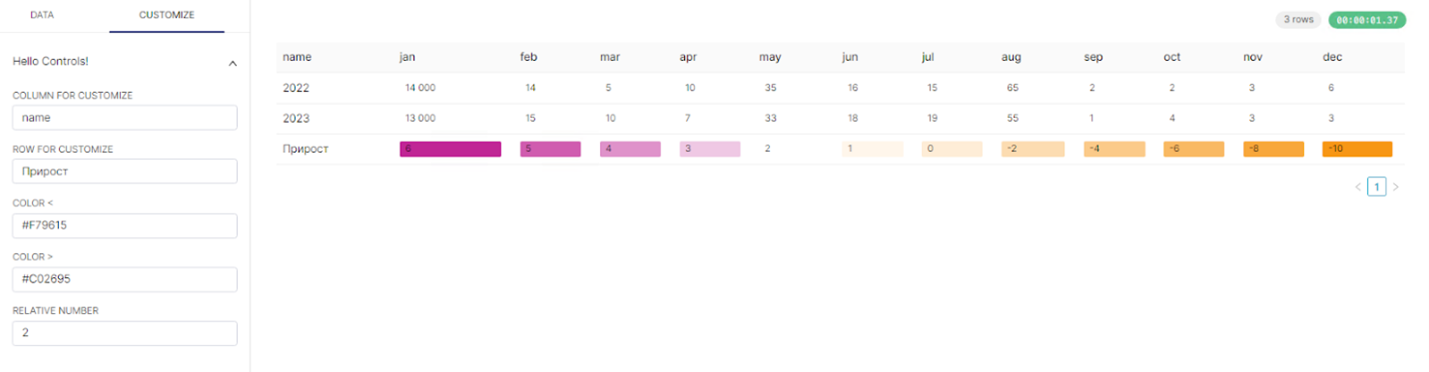Edit the COLOR > hex value field

tap(125, 279)
